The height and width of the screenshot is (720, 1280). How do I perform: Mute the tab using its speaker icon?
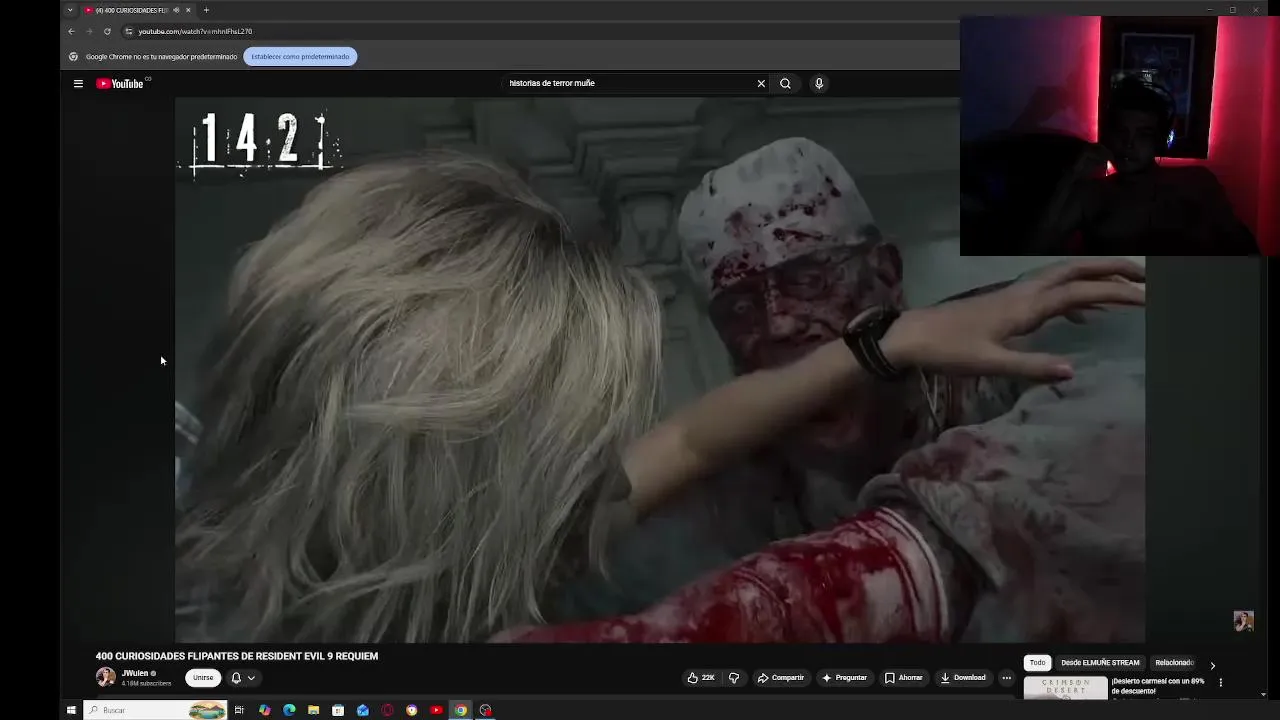(x=177, y=10)
